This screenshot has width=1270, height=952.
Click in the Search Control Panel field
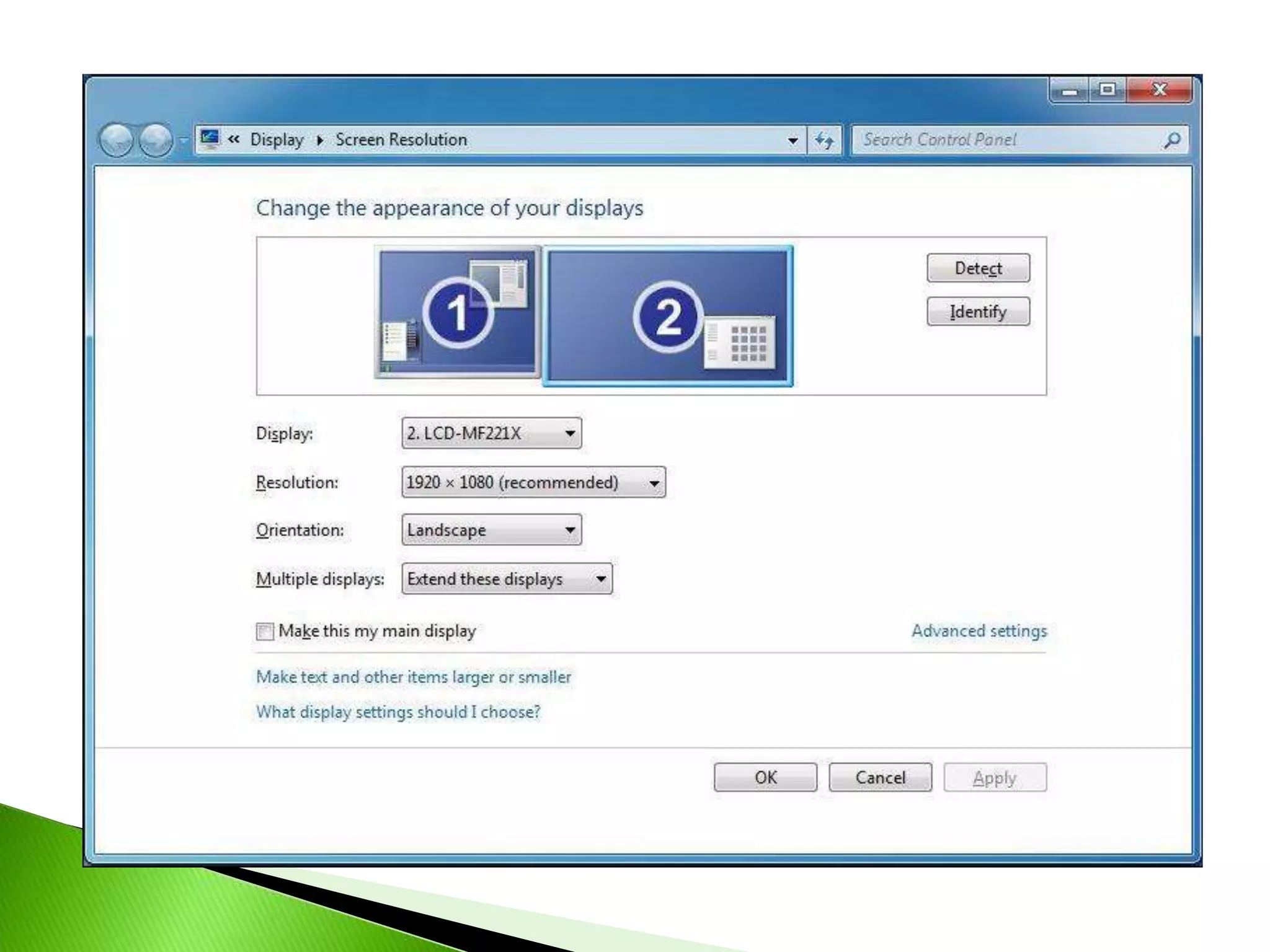[x=1005, y=140]
